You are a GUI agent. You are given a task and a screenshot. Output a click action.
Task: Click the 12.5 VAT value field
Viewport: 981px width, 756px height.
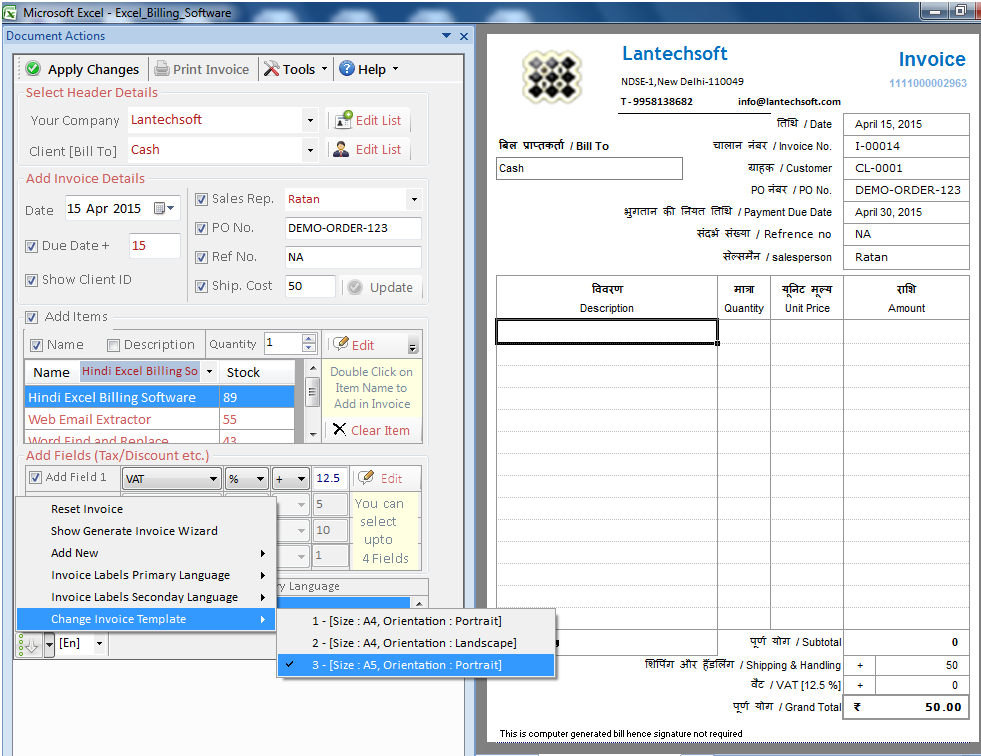click(x=329, y=478)
